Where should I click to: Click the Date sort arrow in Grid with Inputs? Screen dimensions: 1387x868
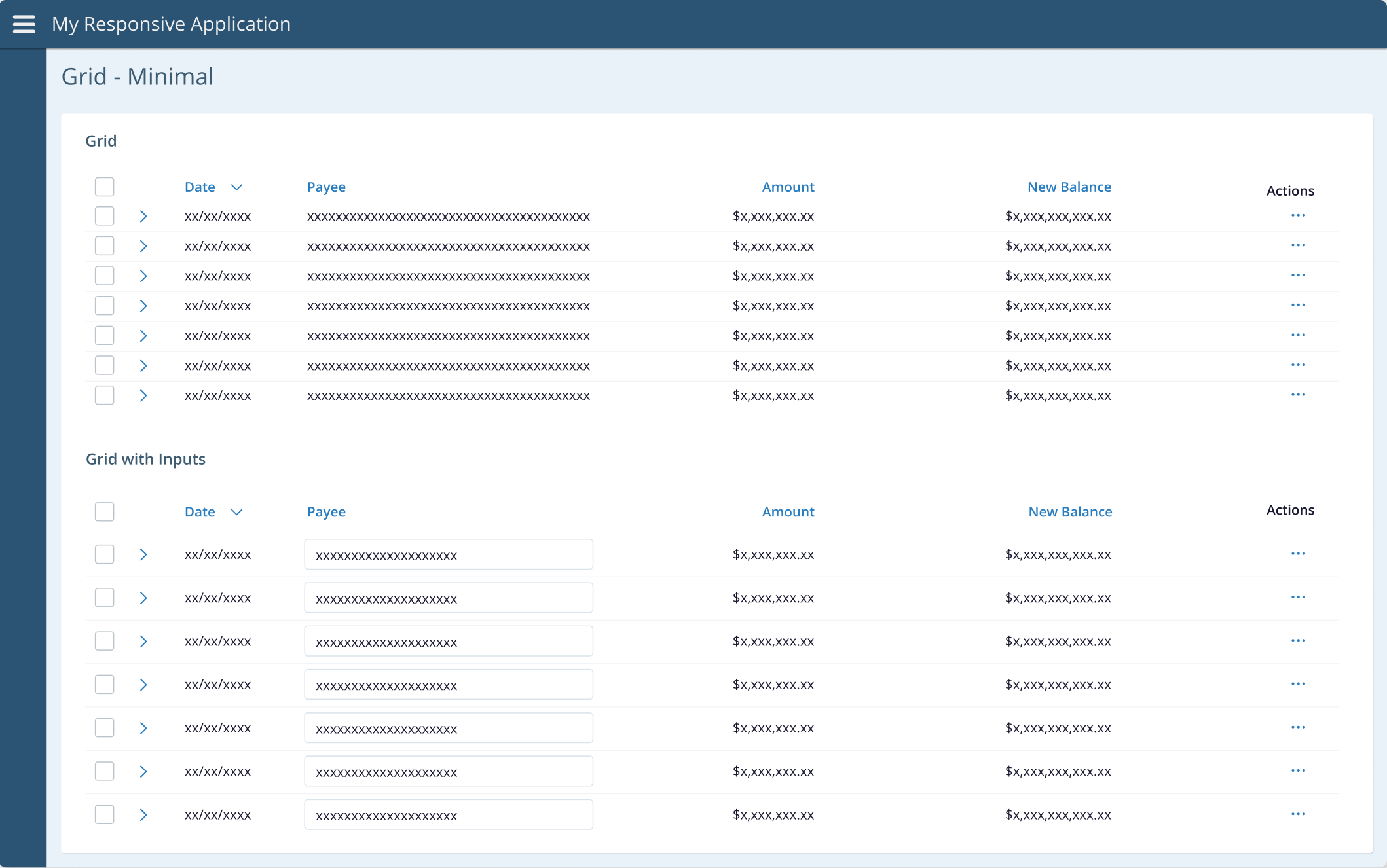tap(237, 512)
